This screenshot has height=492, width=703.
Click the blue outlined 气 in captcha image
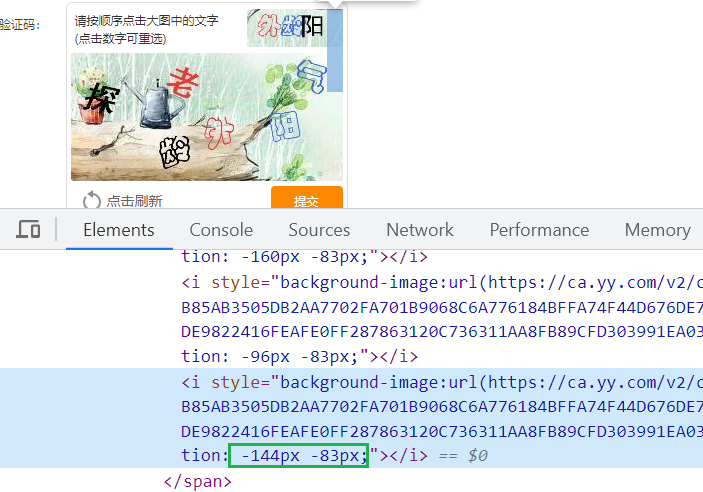pos(312,76)
